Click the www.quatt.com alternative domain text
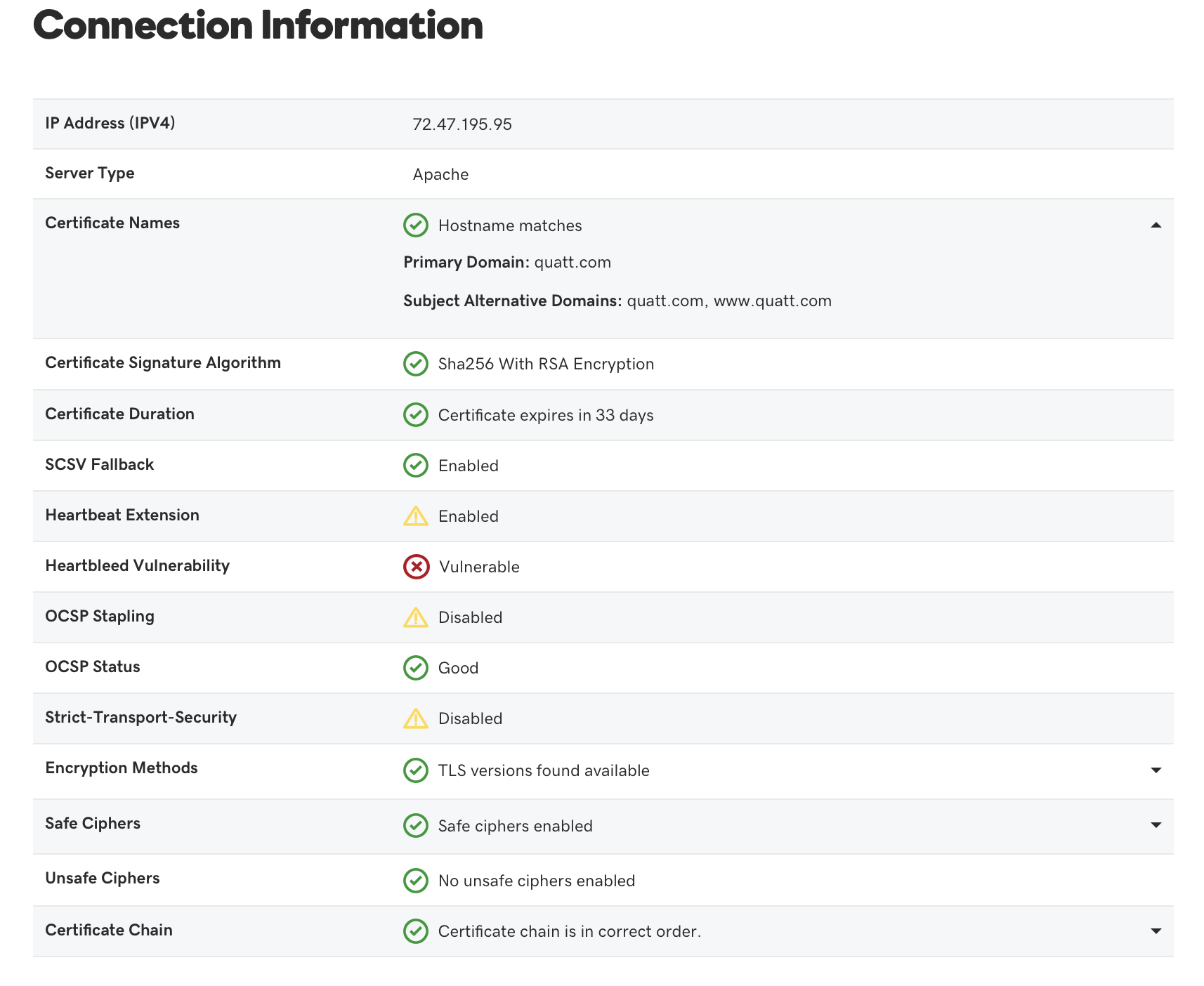This screenshot has height=986, width=1204. click(x=772, y=301)
